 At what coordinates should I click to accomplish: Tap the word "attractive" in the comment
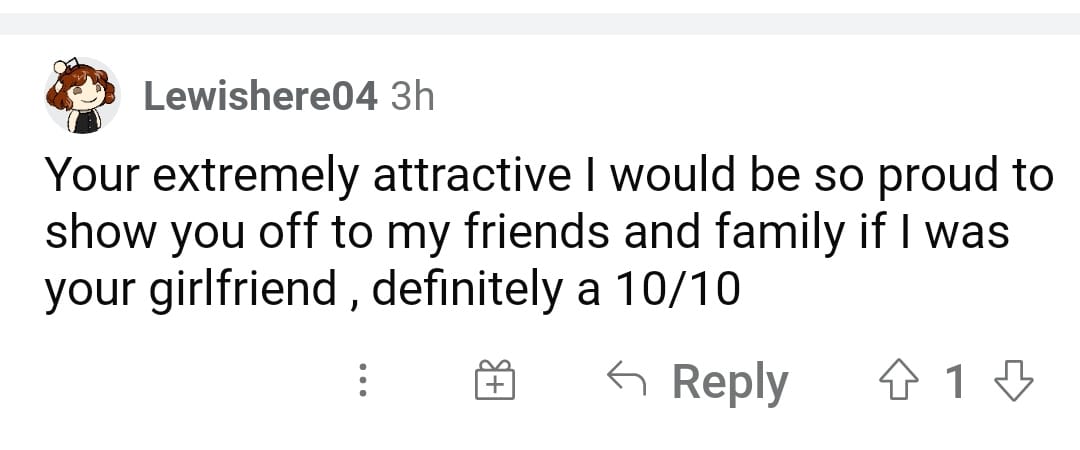[x=472, y=175]
